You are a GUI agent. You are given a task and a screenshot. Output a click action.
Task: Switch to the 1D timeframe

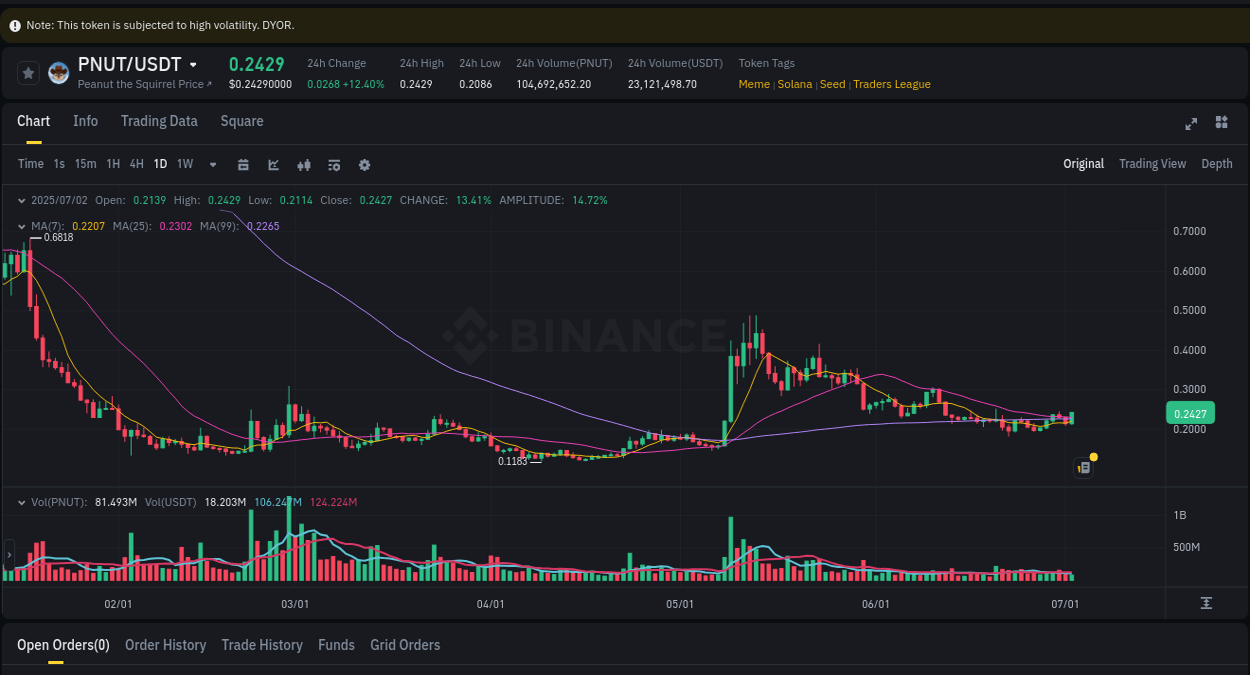(x=160, y=164)
